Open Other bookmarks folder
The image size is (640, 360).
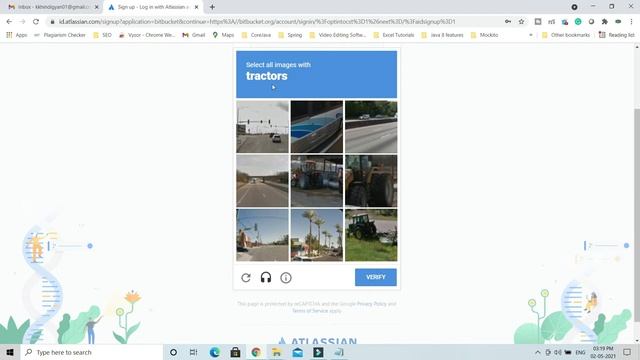566,35
